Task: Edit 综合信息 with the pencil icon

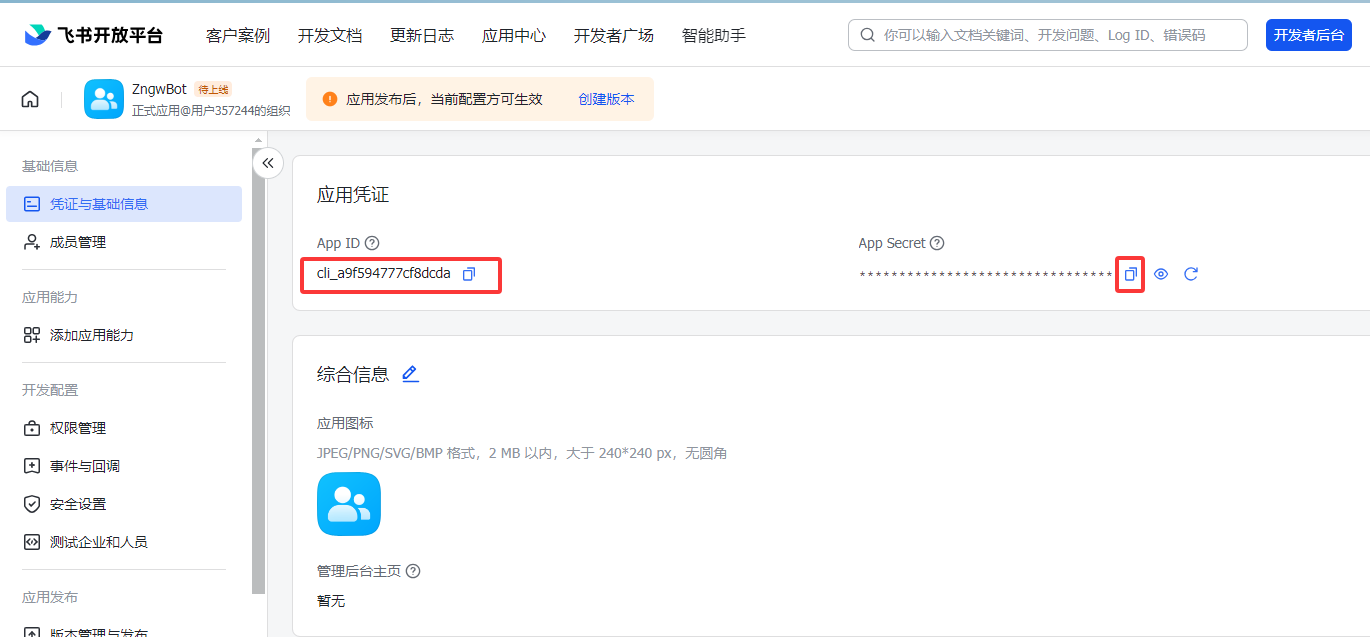Action: (410, 374)
